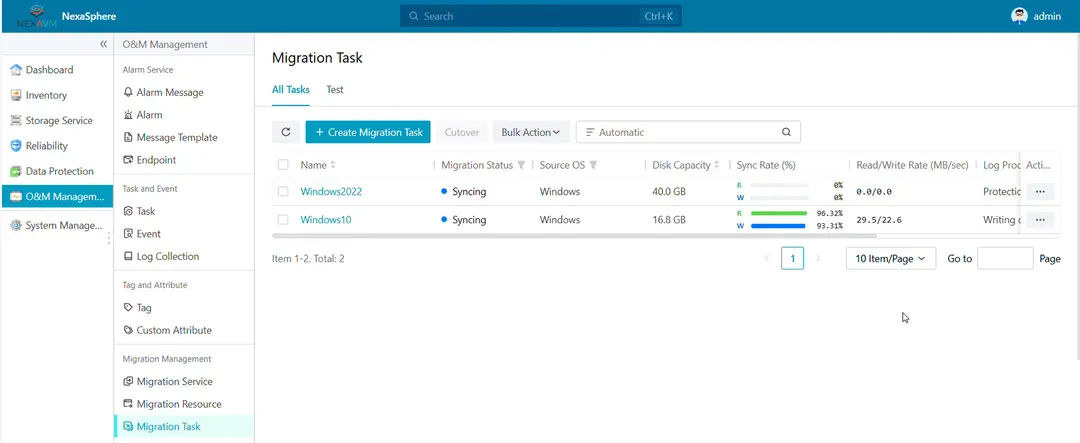Go to next page arrow
The height and width of the screenshot is (443, 1080).
818,258
